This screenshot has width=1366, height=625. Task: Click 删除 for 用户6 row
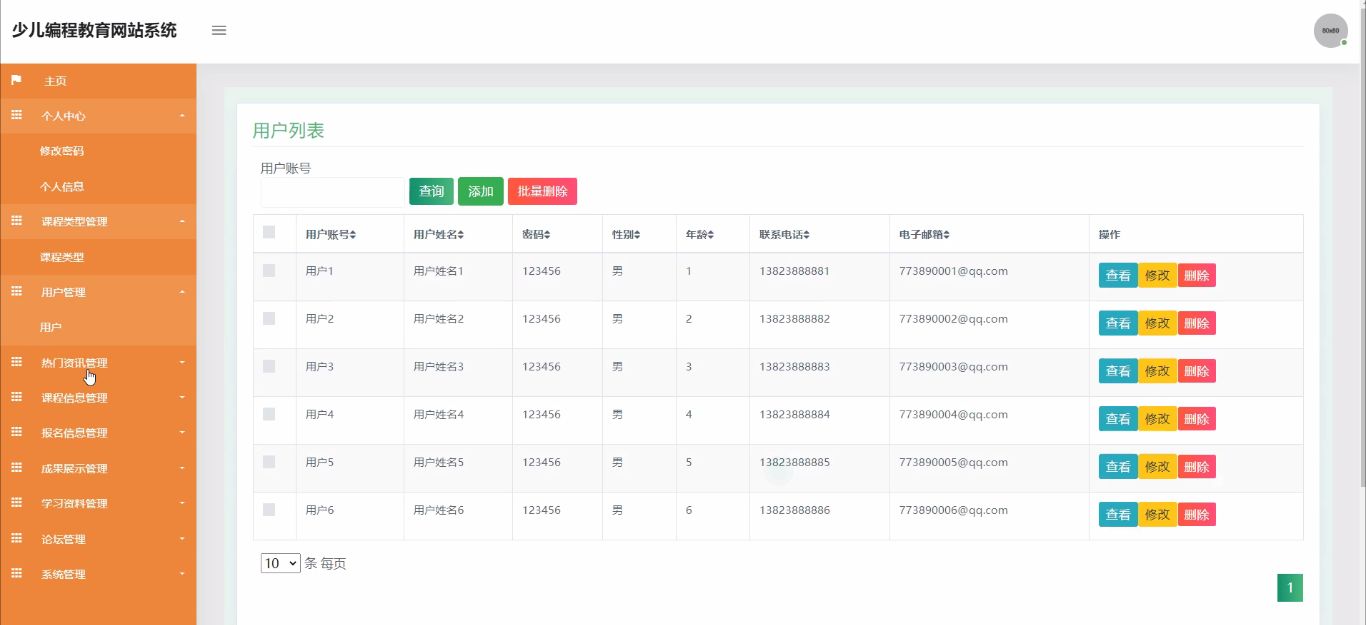[x=1197, y=515]
